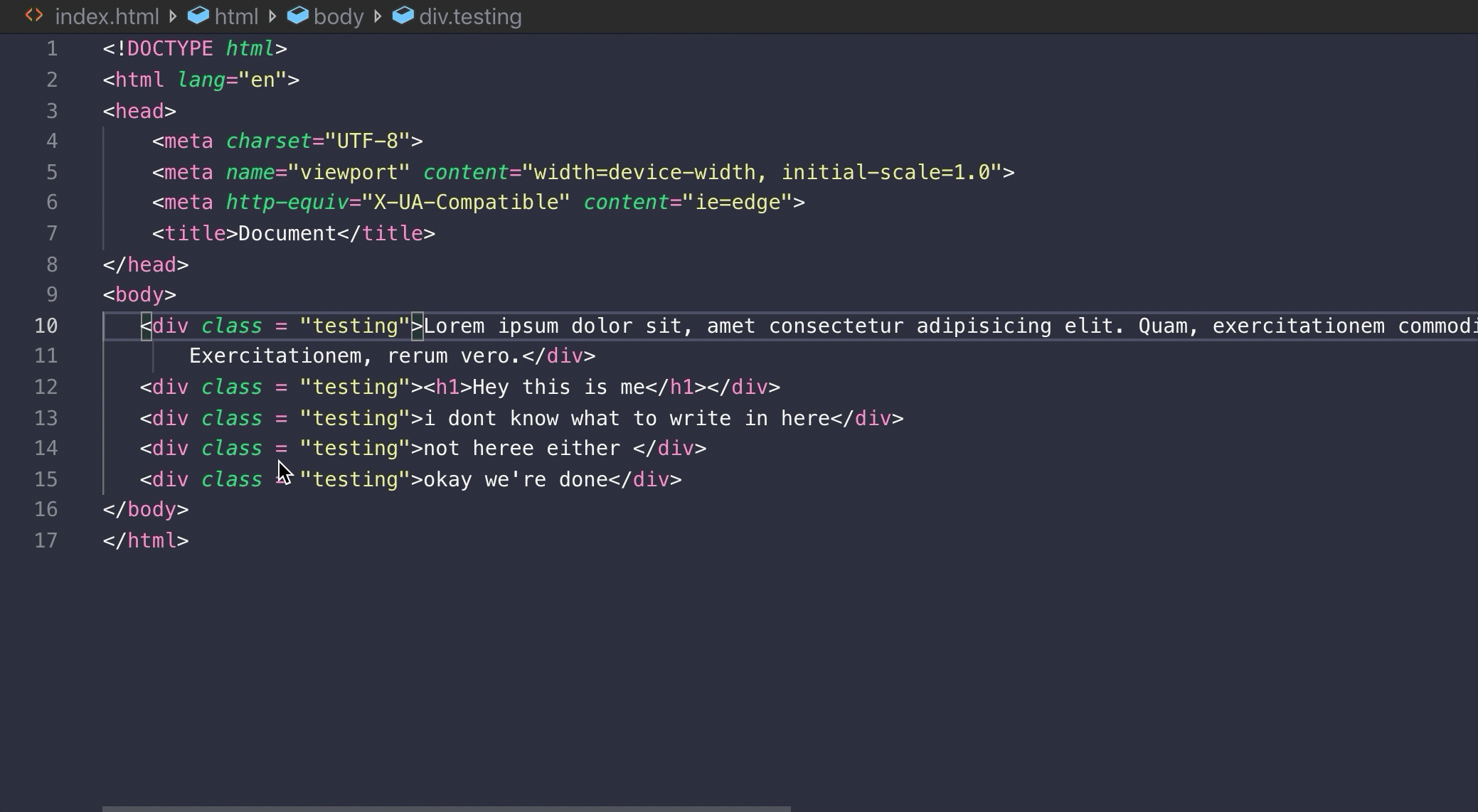The width and height of the screenshot is (1478, 812).
Task: Click the horizontal scrollbar at editor bottom
Action: tap(446, 808)
